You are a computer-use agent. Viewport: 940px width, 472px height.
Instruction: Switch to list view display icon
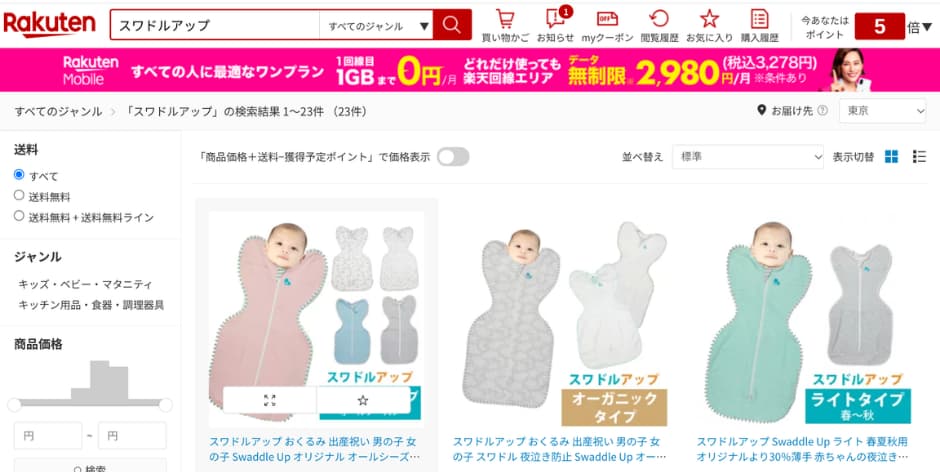click(919, 157)
